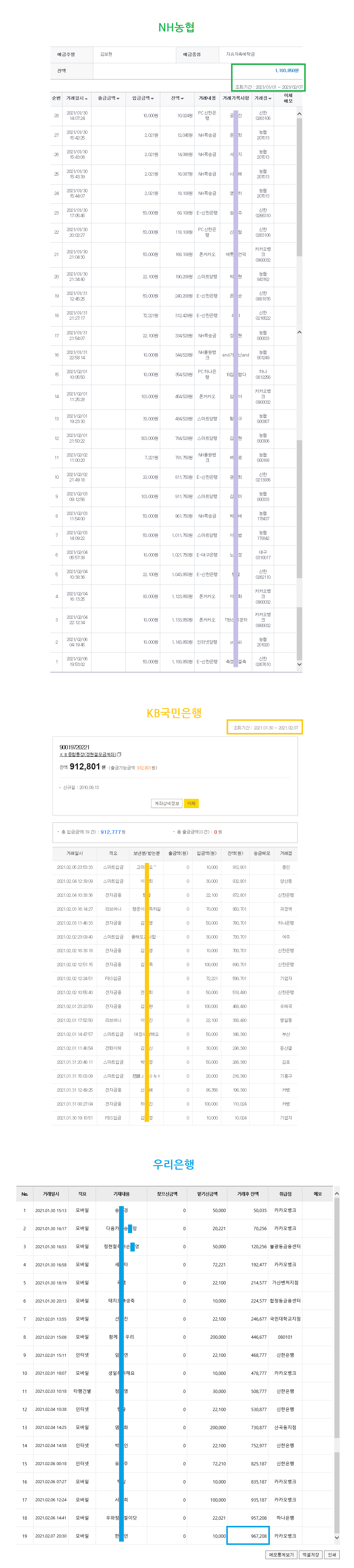354x1568 pixels.
Task: Open KB 계좌상세정보 button
Action: coord(167,804)
